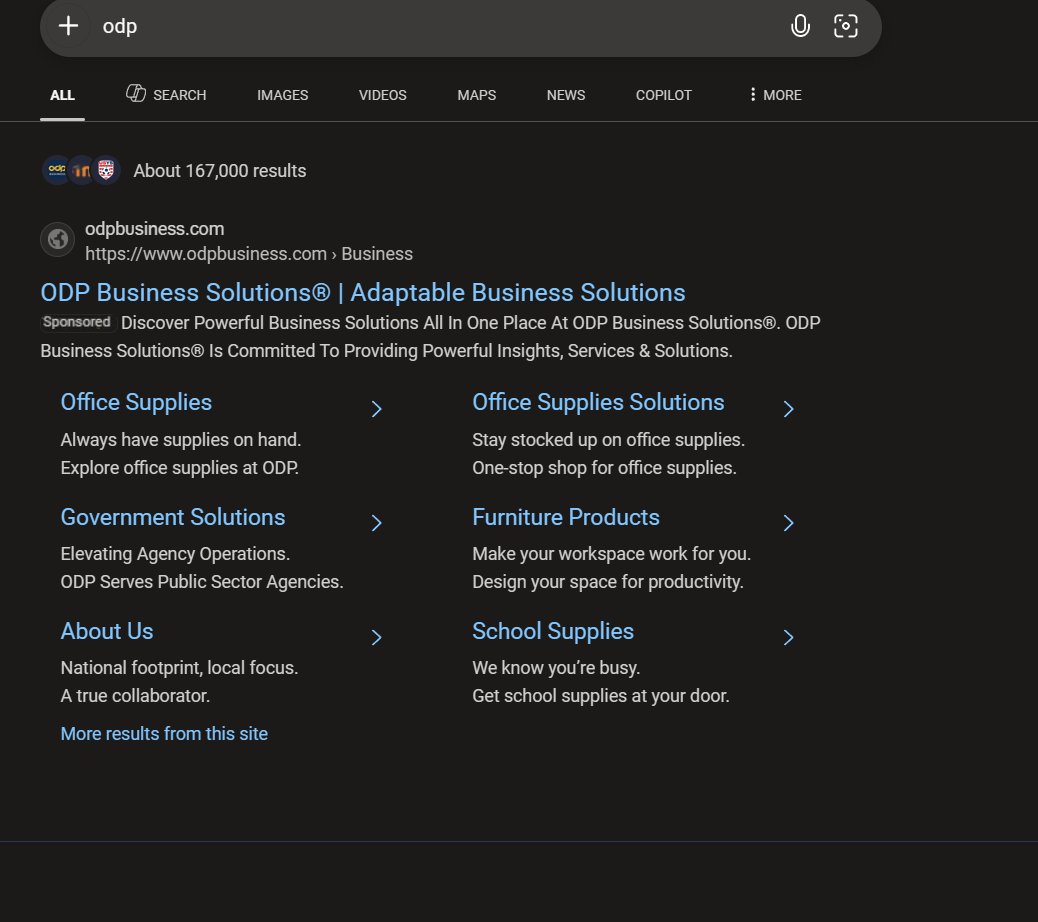The height and width of the screenshot is (922, 1038).
Task: Click the odpbusiness.com URL breadcrumb
Action: 249,254
